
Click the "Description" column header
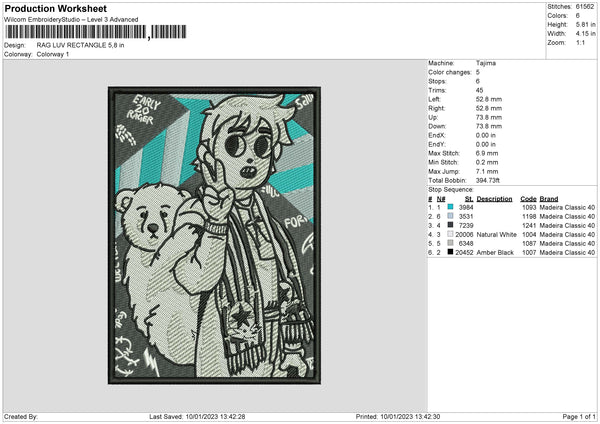[x=494, y=199]
